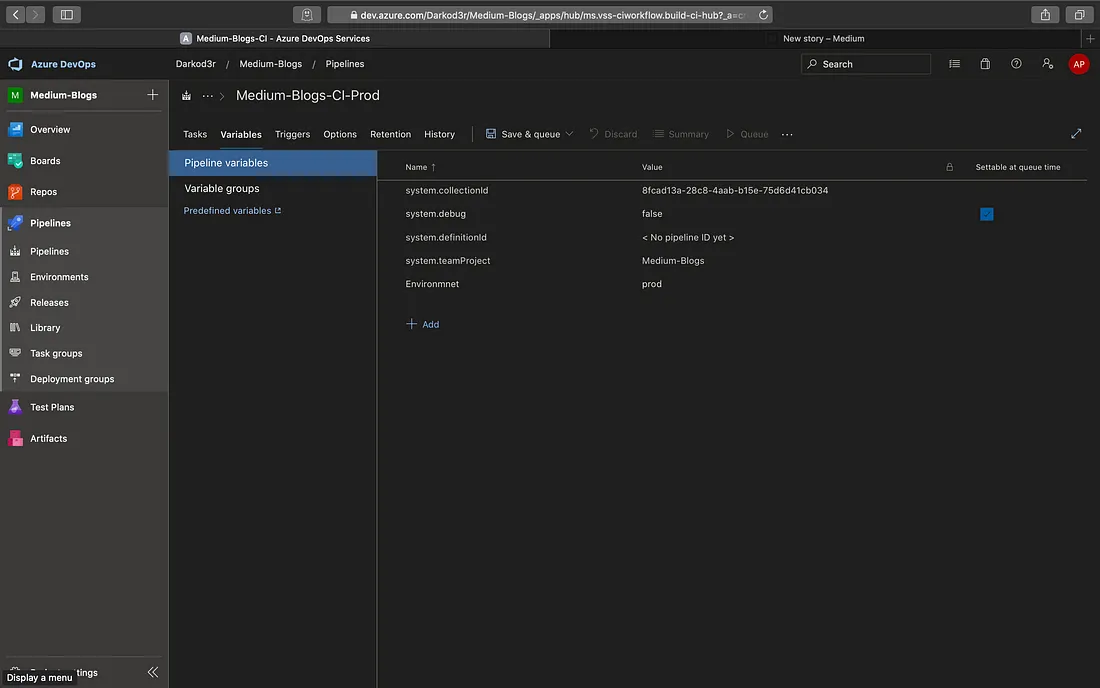This screenshot has height=688, width=1100.
Task: Switch to the Retention tab
Action: 390,135
